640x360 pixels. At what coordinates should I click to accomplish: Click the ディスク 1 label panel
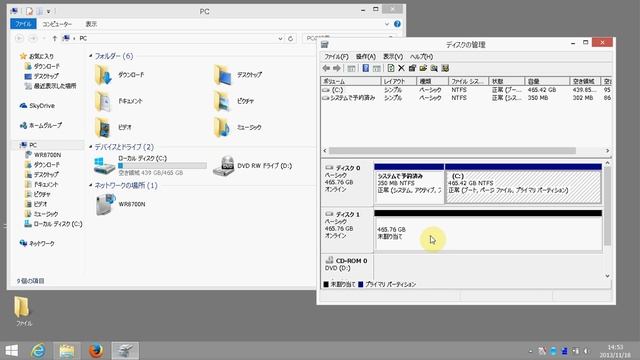[x=347, y=229]
